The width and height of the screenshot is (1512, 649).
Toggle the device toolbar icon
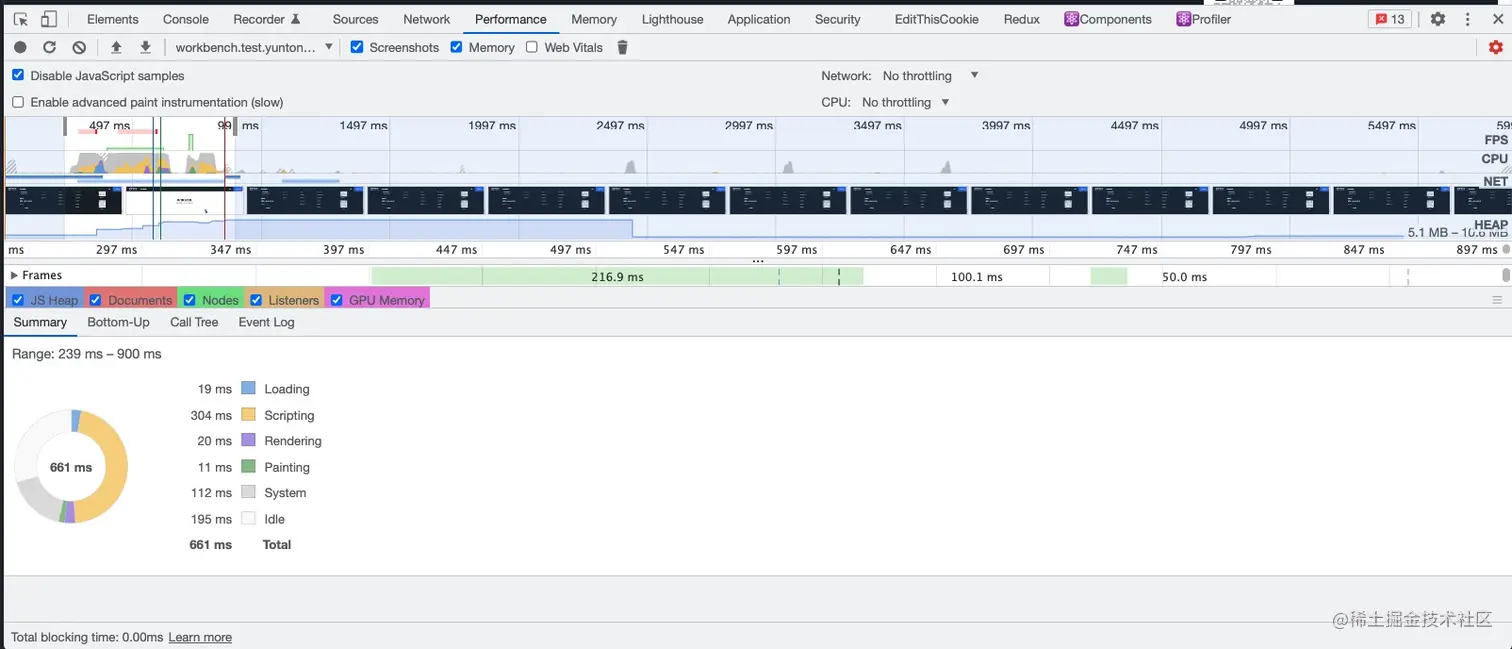[x=49, y=19]
